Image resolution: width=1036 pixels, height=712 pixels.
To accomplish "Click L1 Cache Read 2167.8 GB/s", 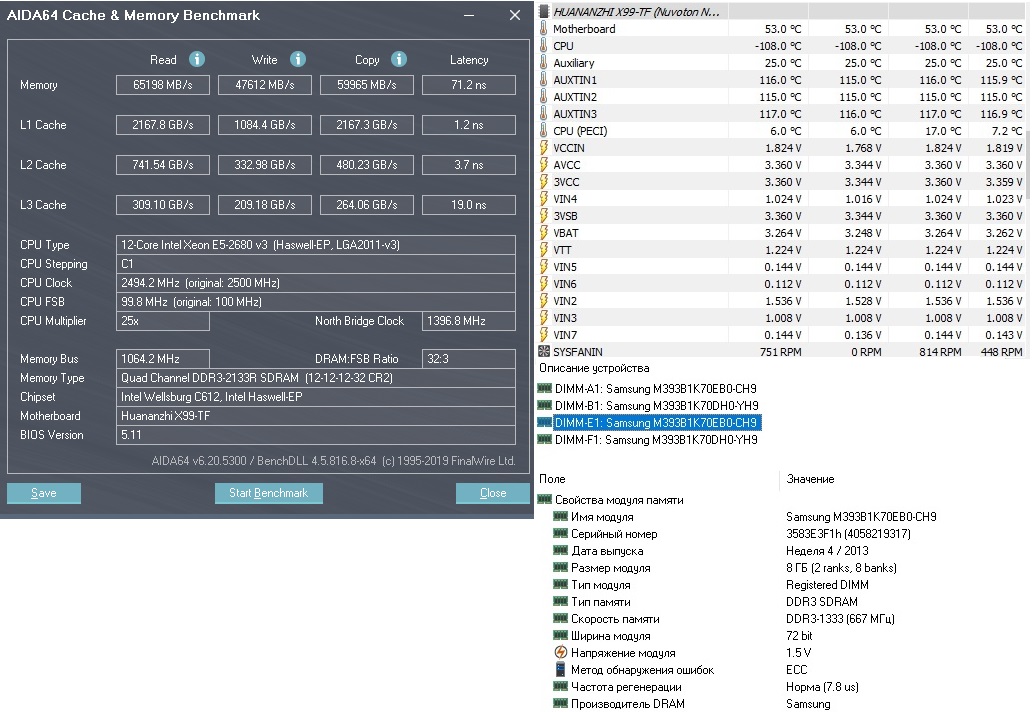I will point(163,125).
